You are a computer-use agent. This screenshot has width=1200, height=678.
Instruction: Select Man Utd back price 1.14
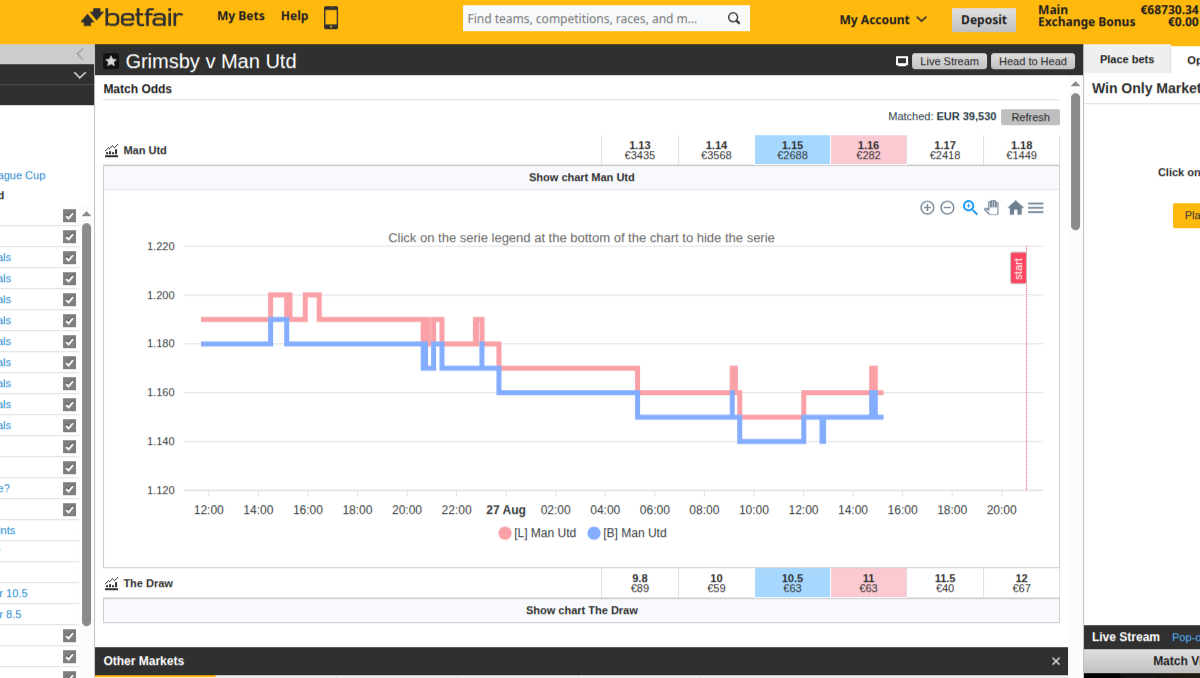coord(716,150)
